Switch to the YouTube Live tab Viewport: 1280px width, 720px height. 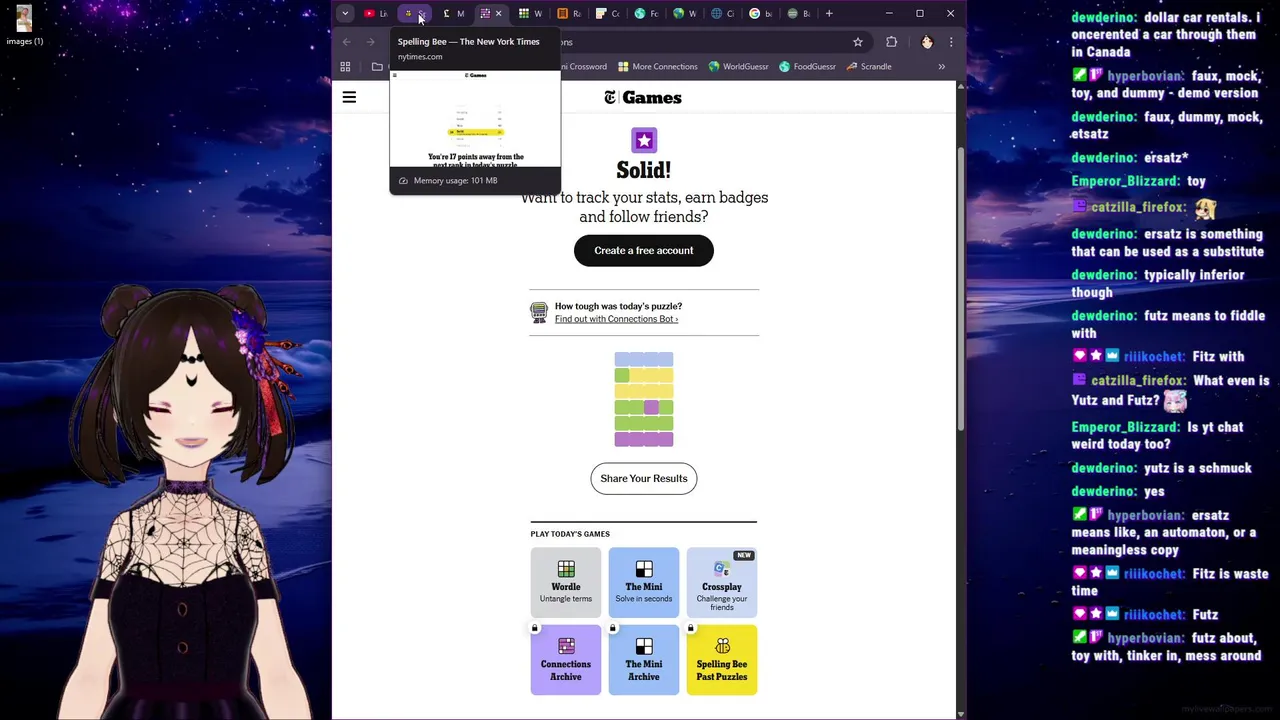coord(376,14)
